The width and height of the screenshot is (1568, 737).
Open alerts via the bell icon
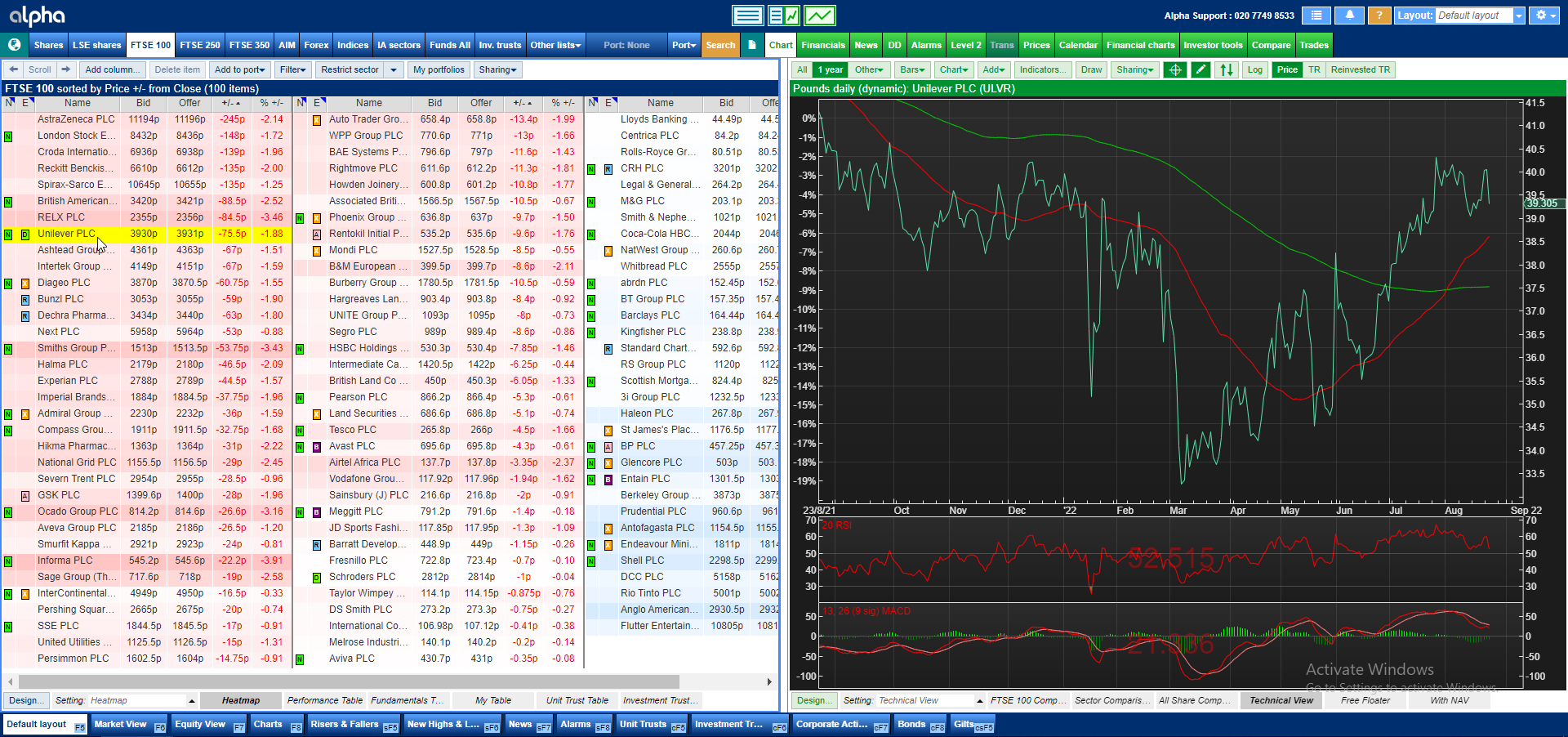coord(1349,16)
